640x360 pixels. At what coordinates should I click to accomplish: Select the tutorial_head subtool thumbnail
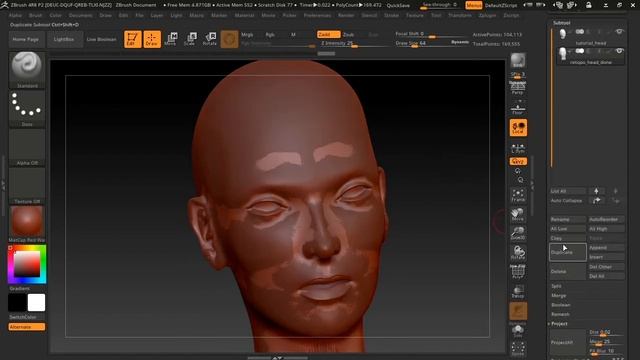563,34
